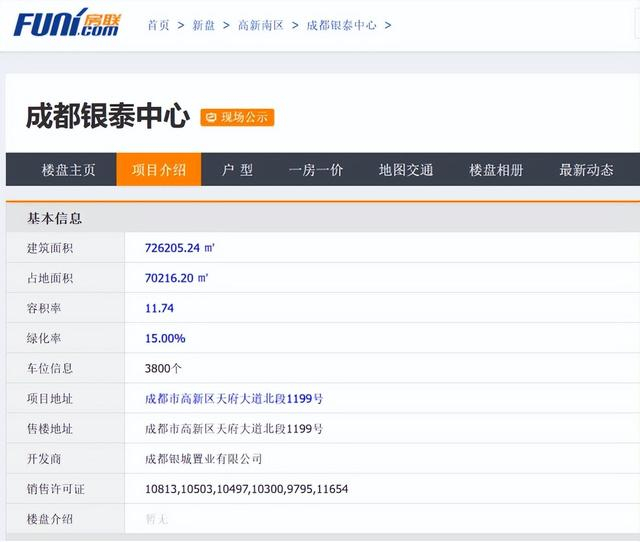Go to 高新南区 breadcrumb
Screen dimensions: 640x542
click(260, 25)
